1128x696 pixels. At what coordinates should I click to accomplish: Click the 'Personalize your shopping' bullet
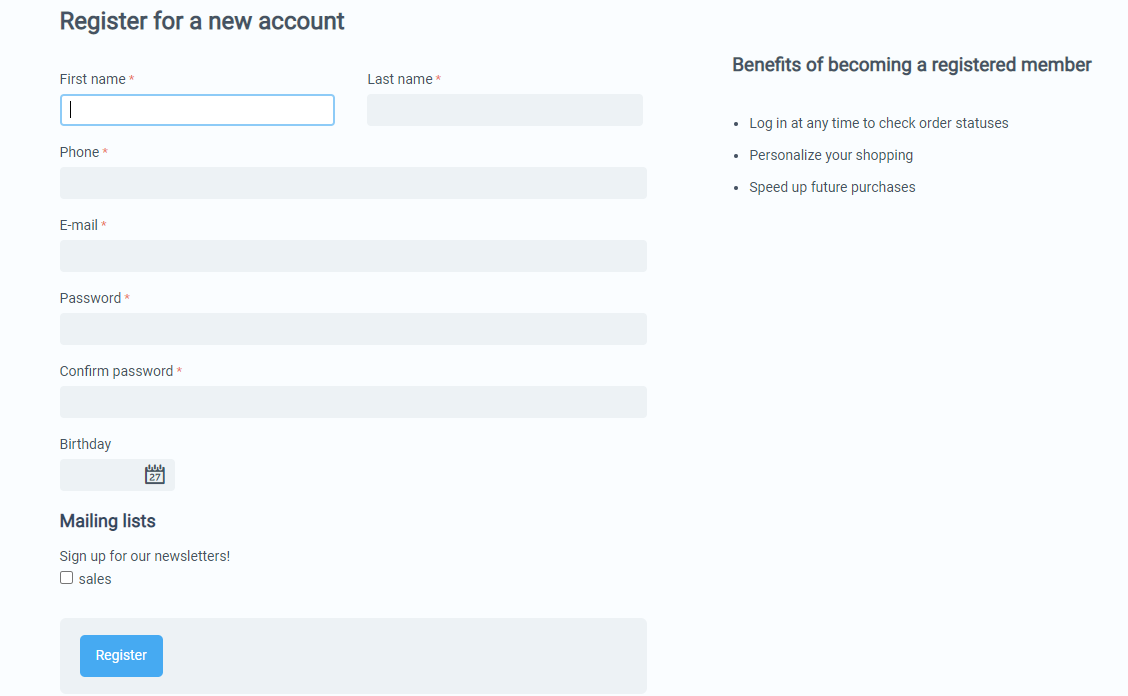831,155
